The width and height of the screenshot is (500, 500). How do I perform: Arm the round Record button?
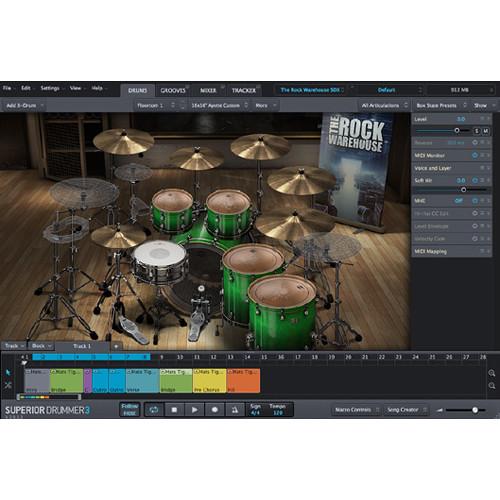[x=215, y=410]
